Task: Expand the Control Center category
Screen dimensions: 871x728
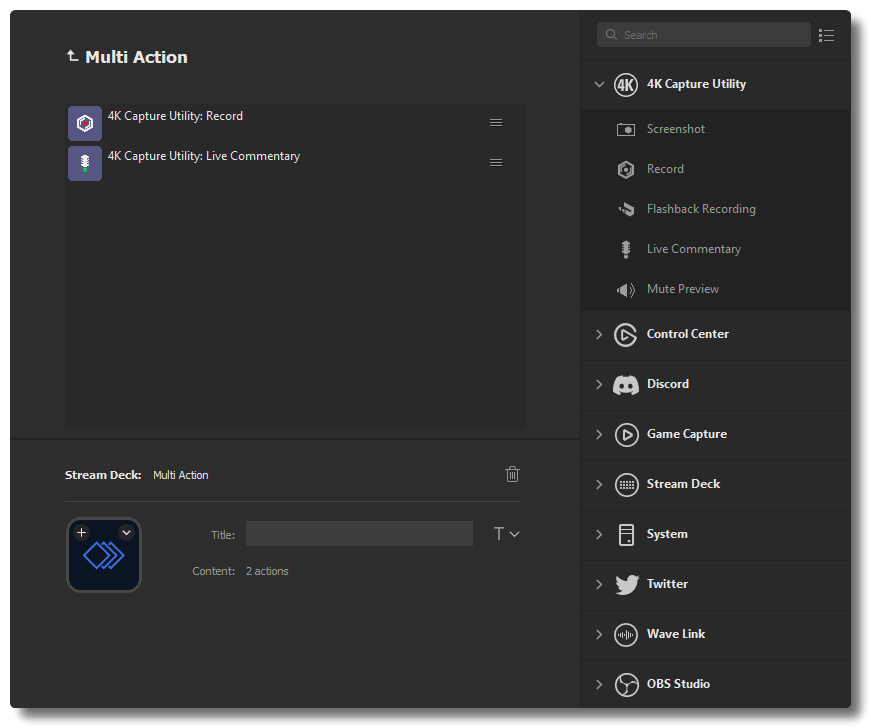Action: [599, 334]
